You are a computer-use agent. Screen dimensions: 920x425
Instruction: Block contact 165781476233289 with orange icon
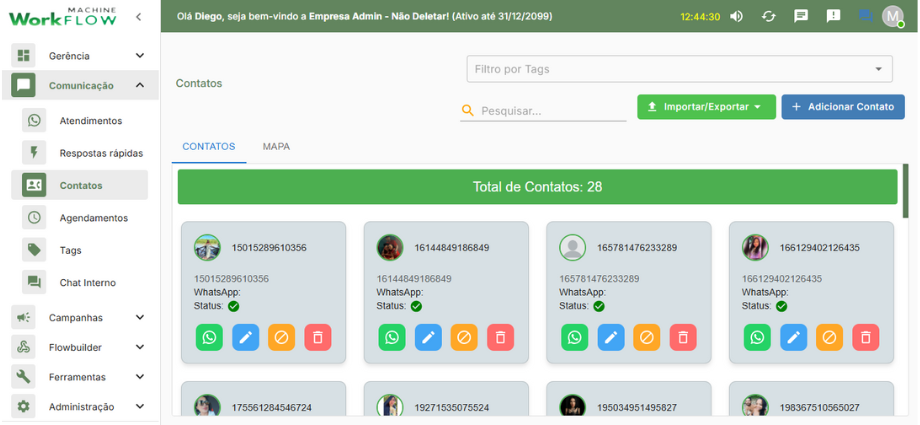point(647,338)
